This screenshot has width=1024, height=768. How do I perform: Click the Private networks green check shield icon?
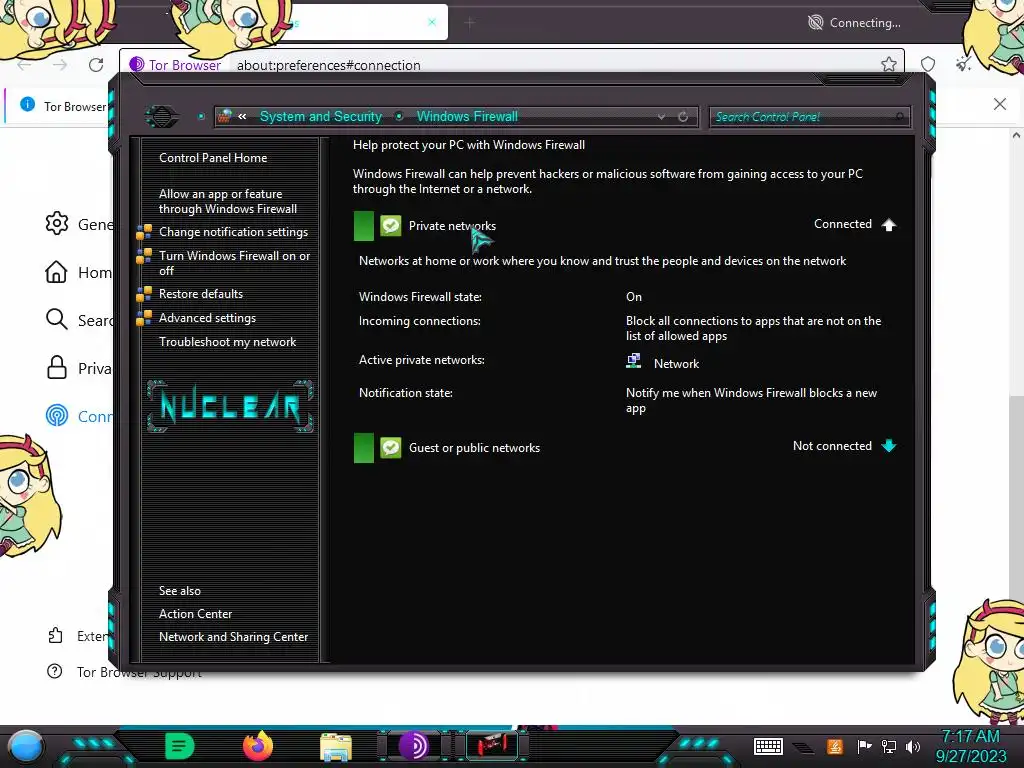pyautogui.click(x=391, y=226)
